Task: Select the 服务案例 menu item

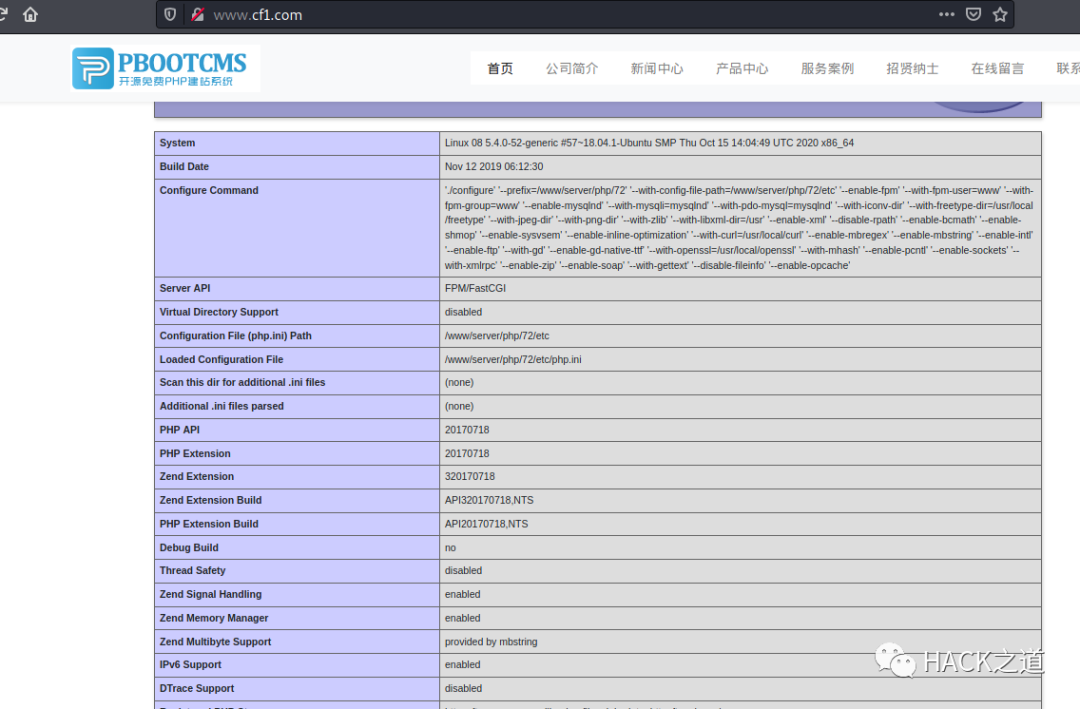Action: 827,68
